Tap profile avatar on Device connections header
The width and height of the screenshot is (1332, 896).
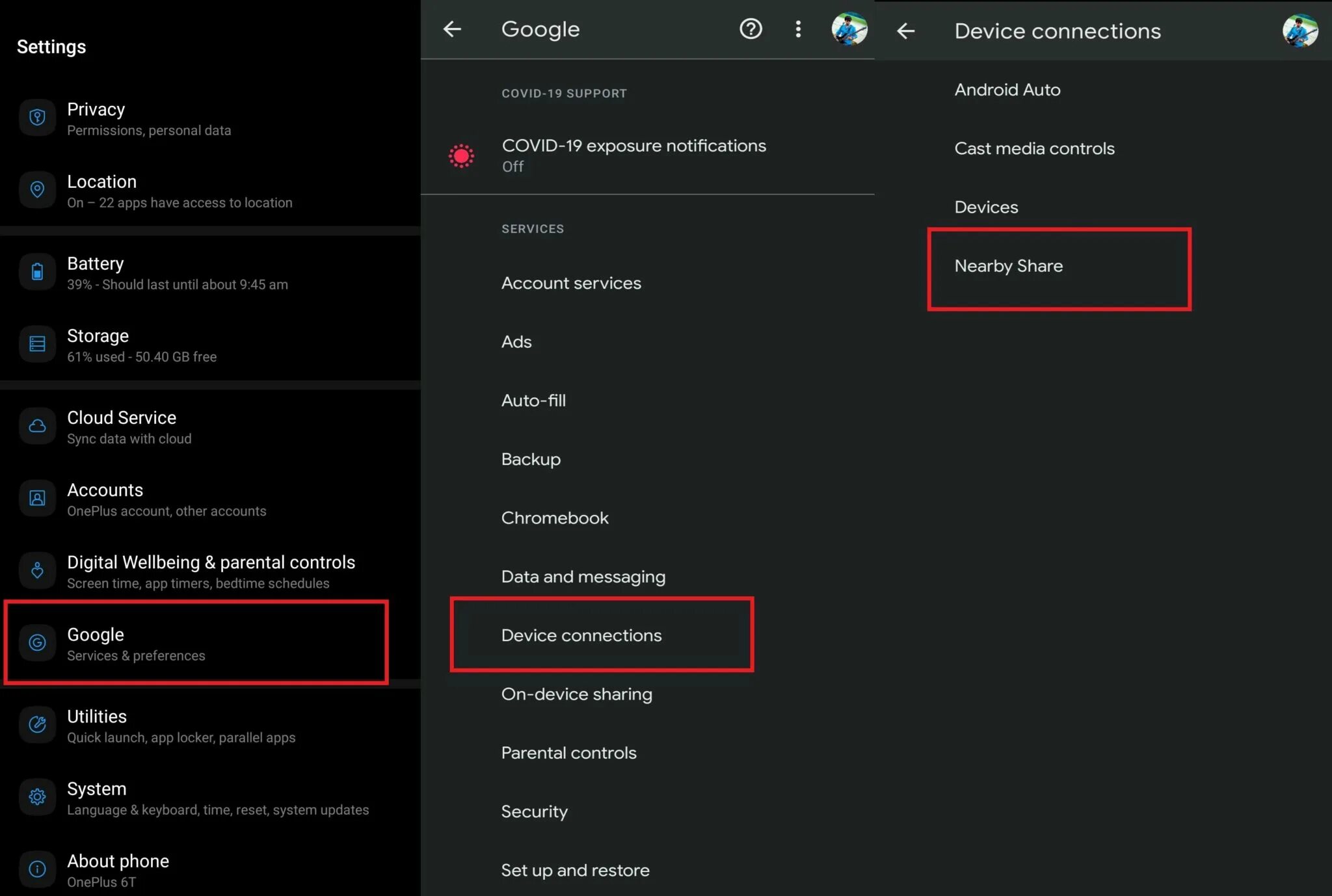[x=1299, y=31]
